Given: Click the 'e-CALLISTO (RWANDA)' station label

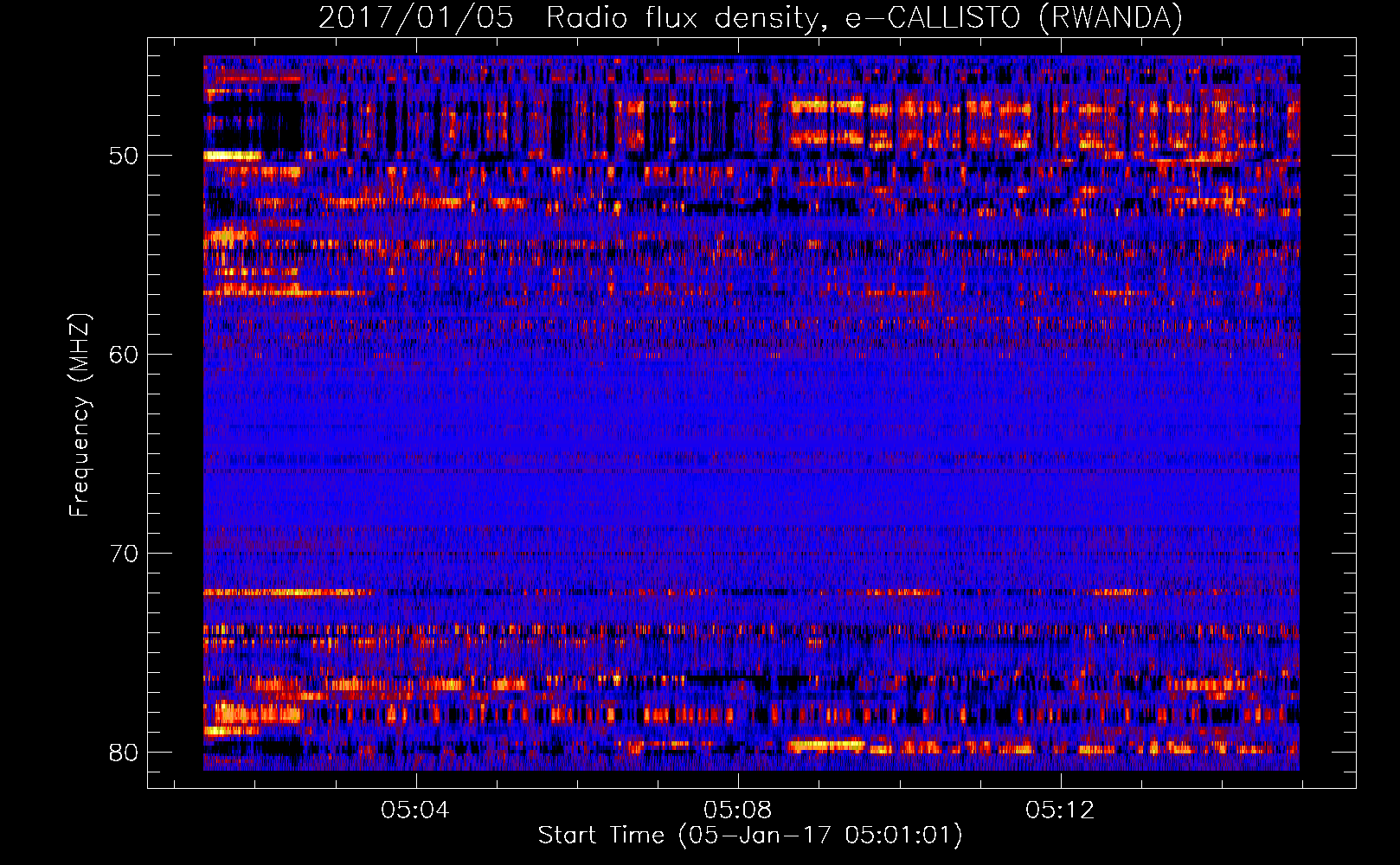Looking at the screenshot, I should 1013,18.
